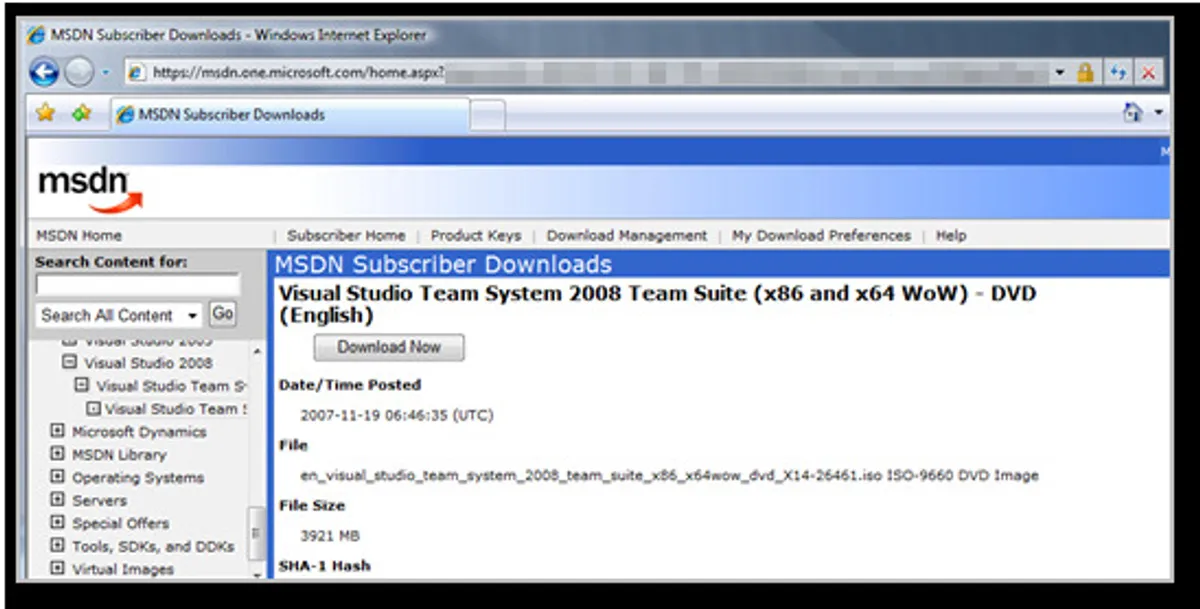Image resolution: width=1200 pixels, height=609 pixels.
Task: Open the recent pages dropdown beside Forward
Action: coord(105,73)
